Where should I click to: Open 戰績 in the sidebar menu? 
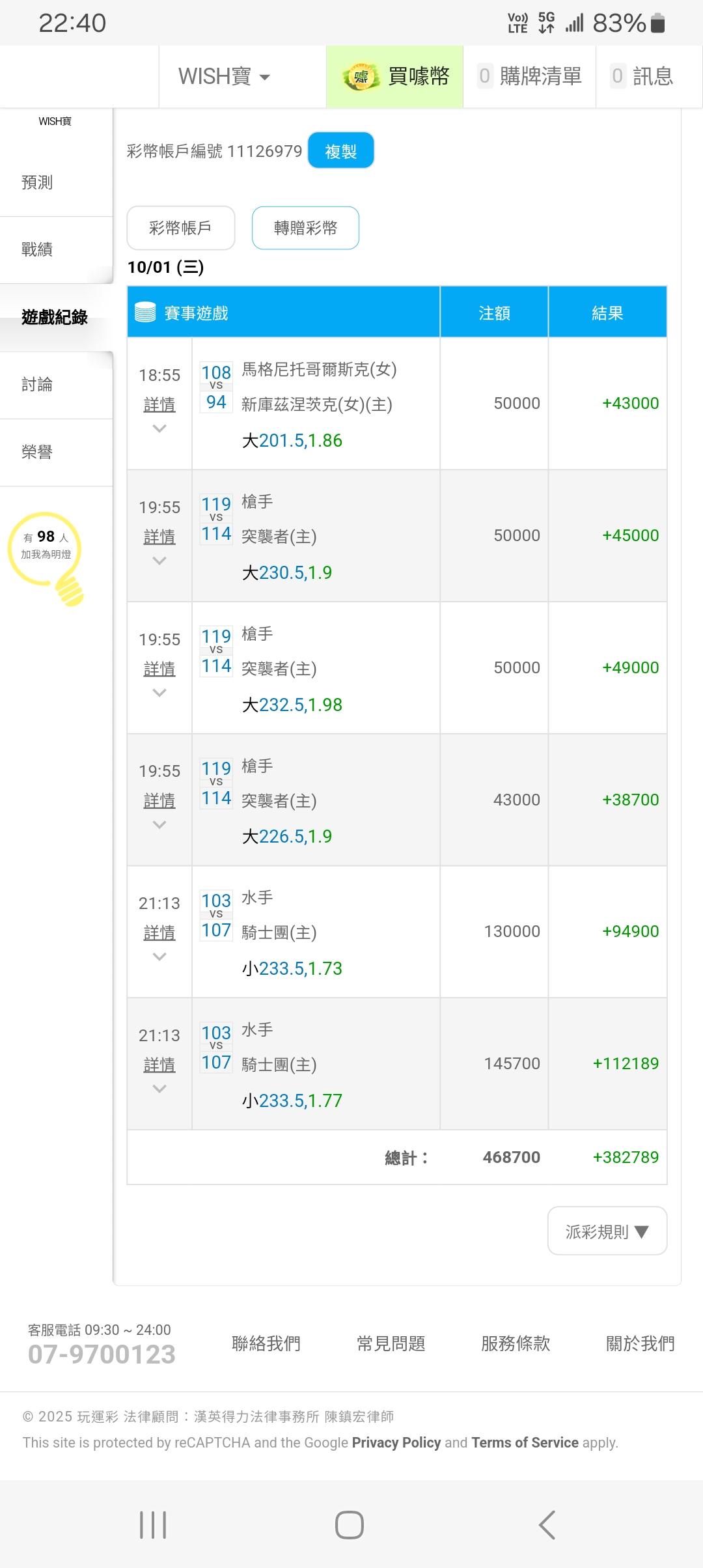coord(37,249)
